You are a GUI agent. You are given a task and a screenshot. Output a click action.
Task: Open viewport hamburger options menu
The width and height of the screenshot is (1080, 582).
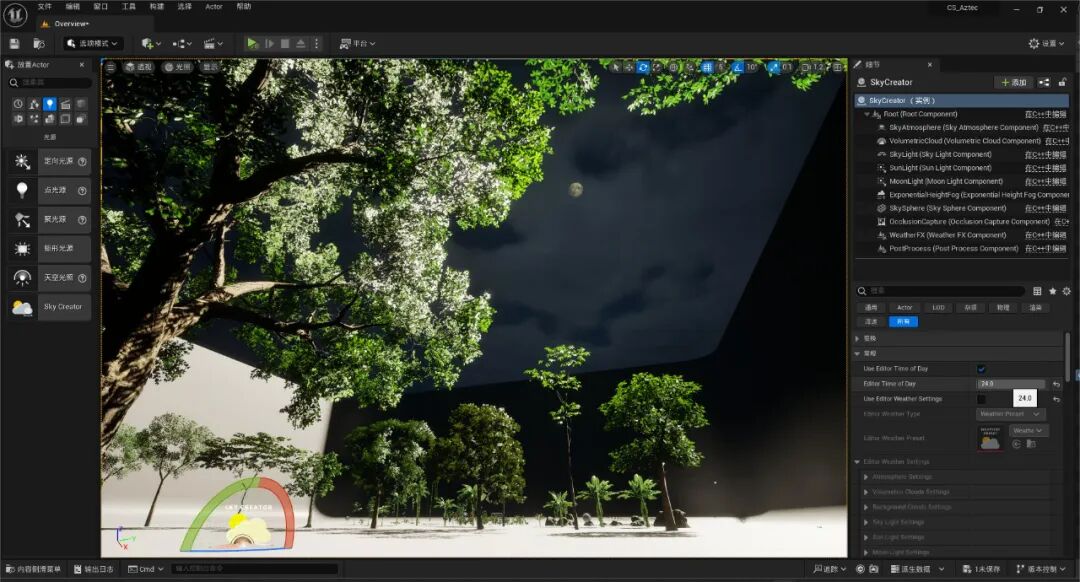(111, 67)
